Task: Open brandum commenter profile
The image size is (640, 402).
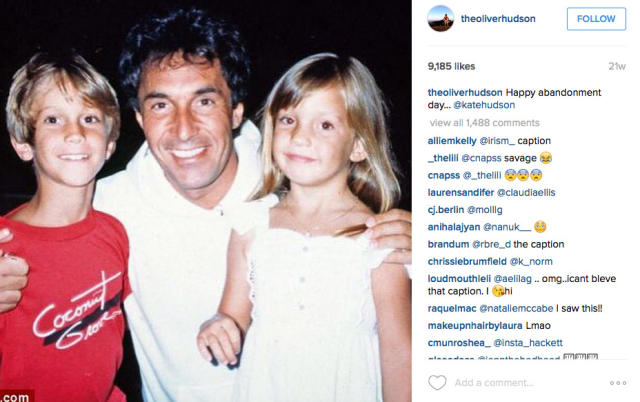Action: (x=448, y=244)
